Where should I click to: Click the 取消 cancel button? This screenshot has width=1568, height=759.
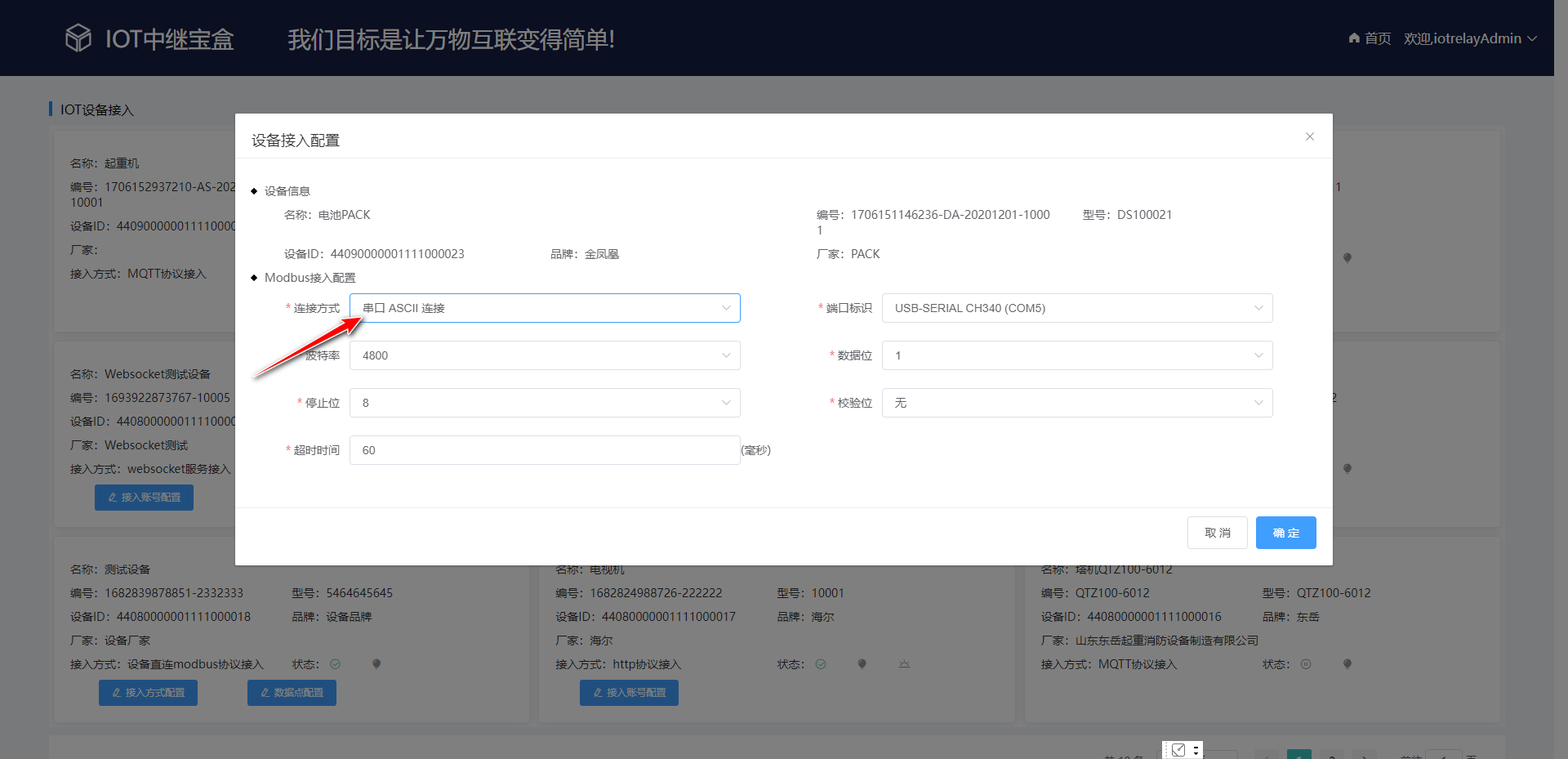[1218, 532]
